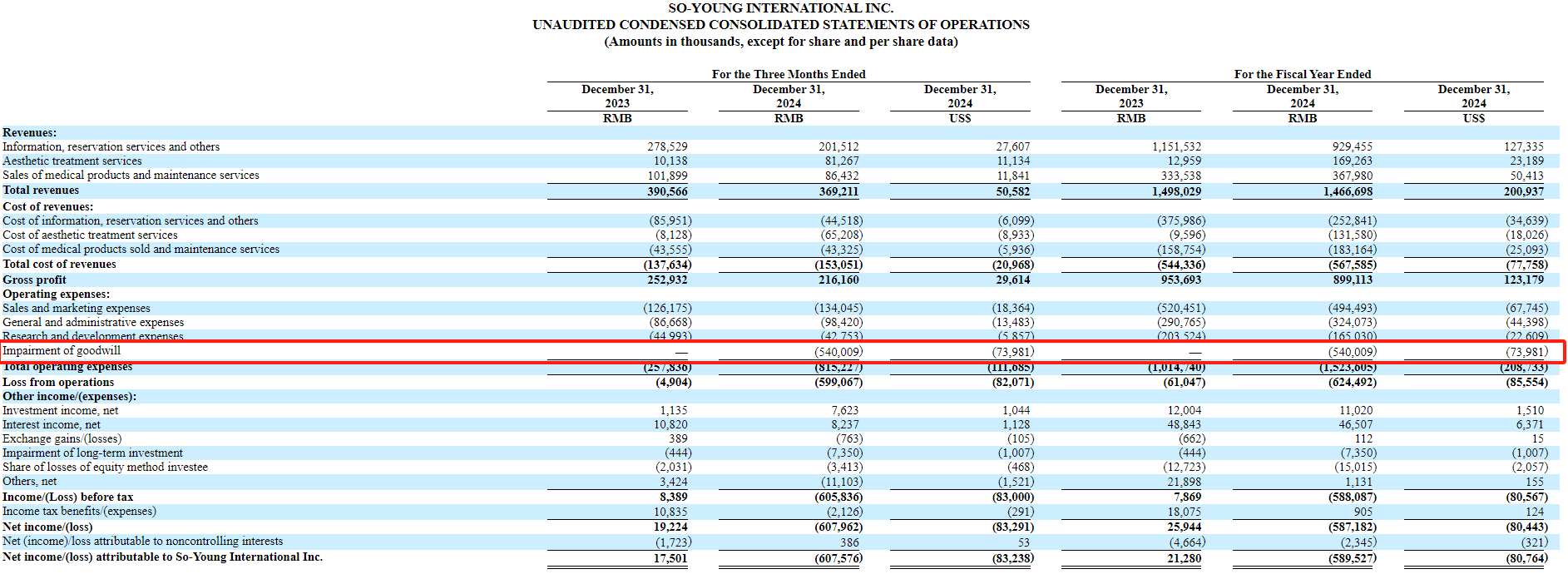Image resolution: width=1568 pixels, height=579 pixels.
Task: Select the total revenues value 369,211
Action: click(x=838, y=191)
